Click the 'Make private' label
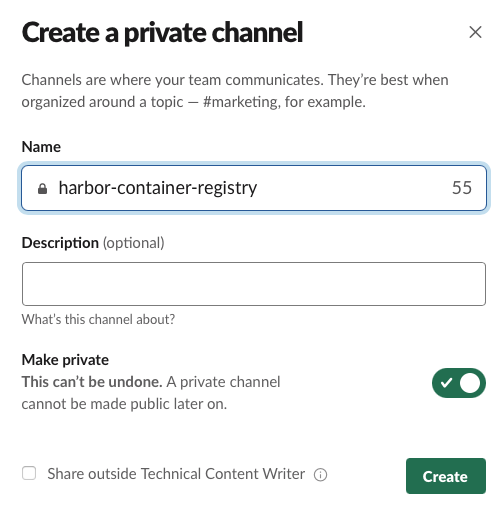This screenshot has height=507, width=504. click(x=65, y=360)
